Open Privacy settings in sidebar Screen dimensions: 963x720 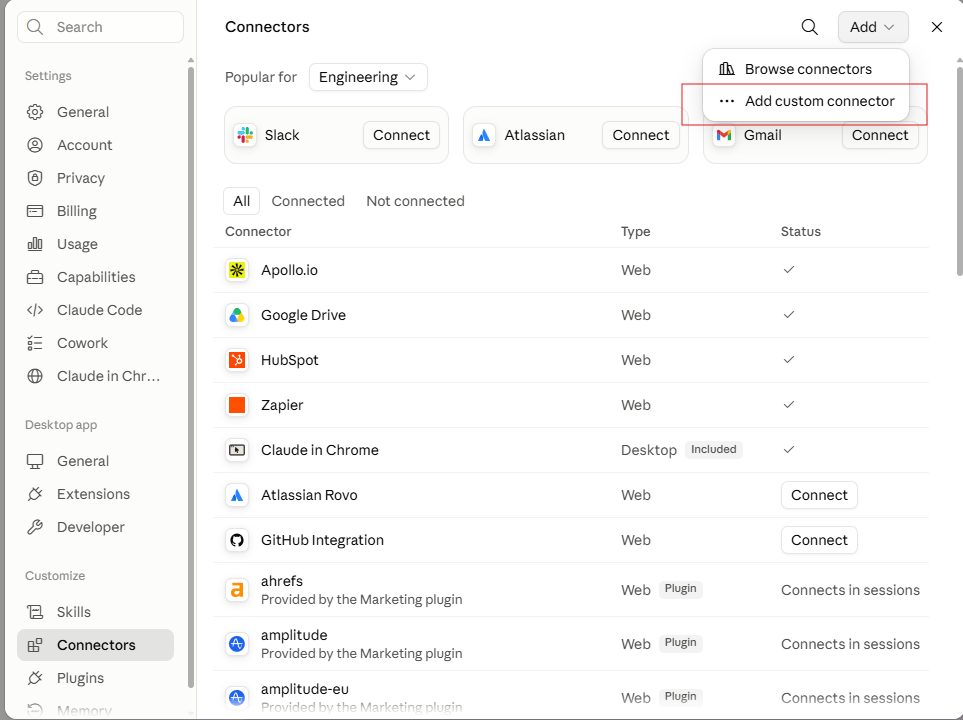click(x=95, y=178)
